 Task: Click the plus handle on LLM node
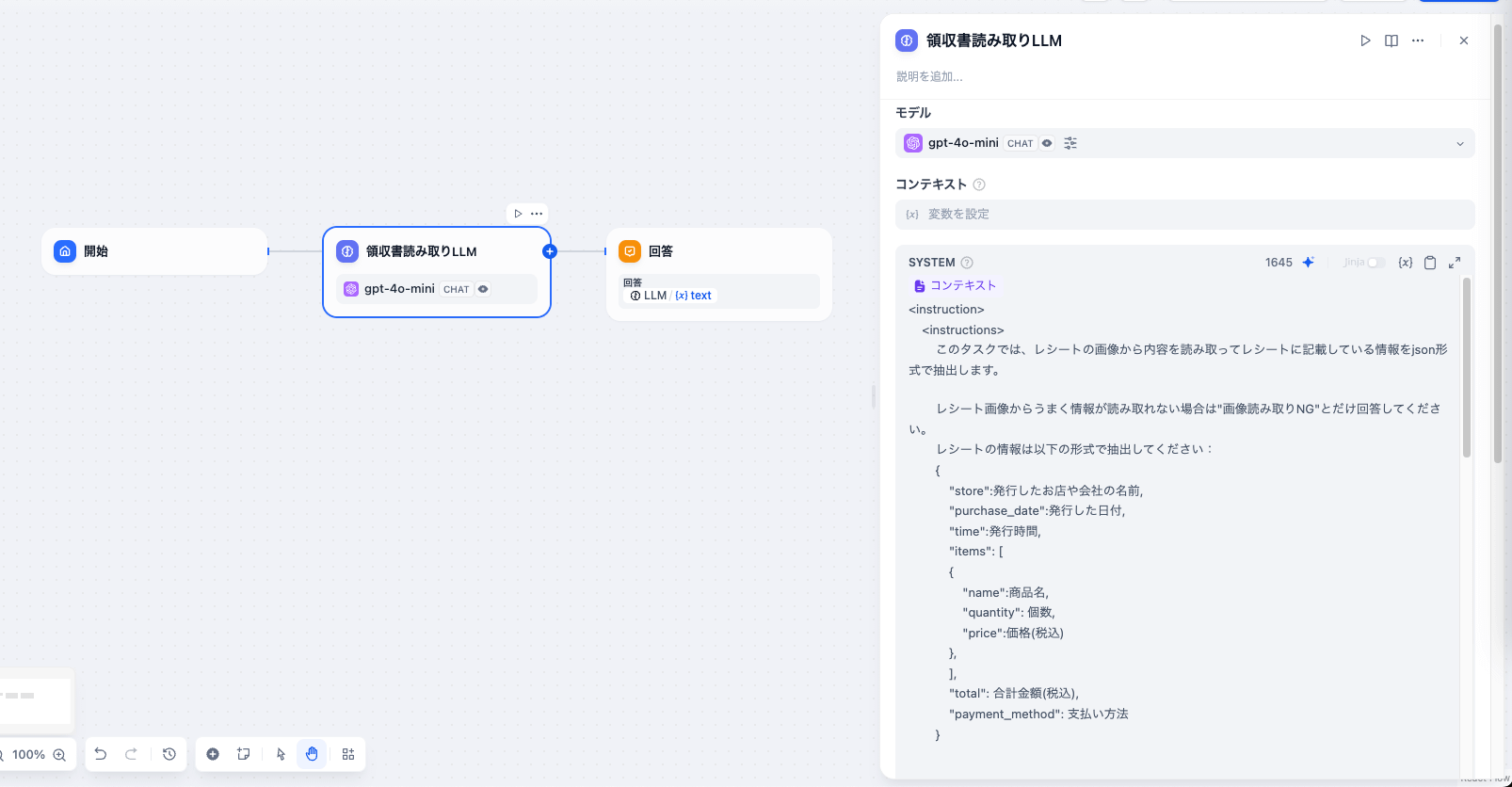coord(550,251)
